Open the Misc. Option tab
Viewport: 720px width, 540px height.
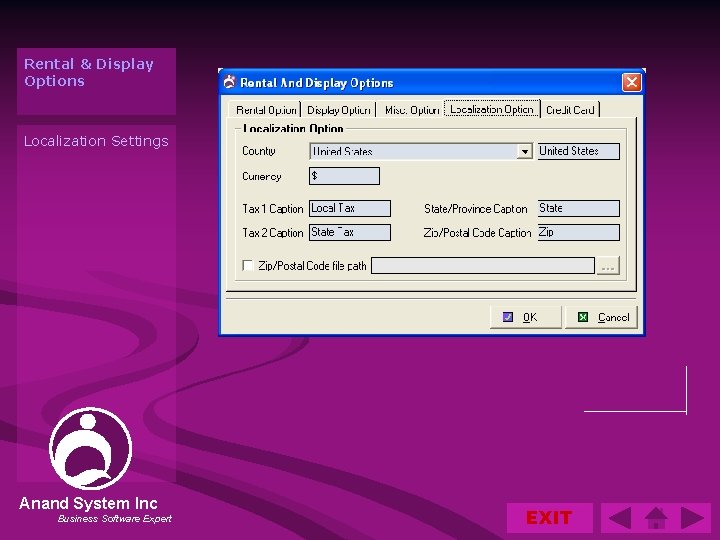pyautogui.click(x=411, y=110)
